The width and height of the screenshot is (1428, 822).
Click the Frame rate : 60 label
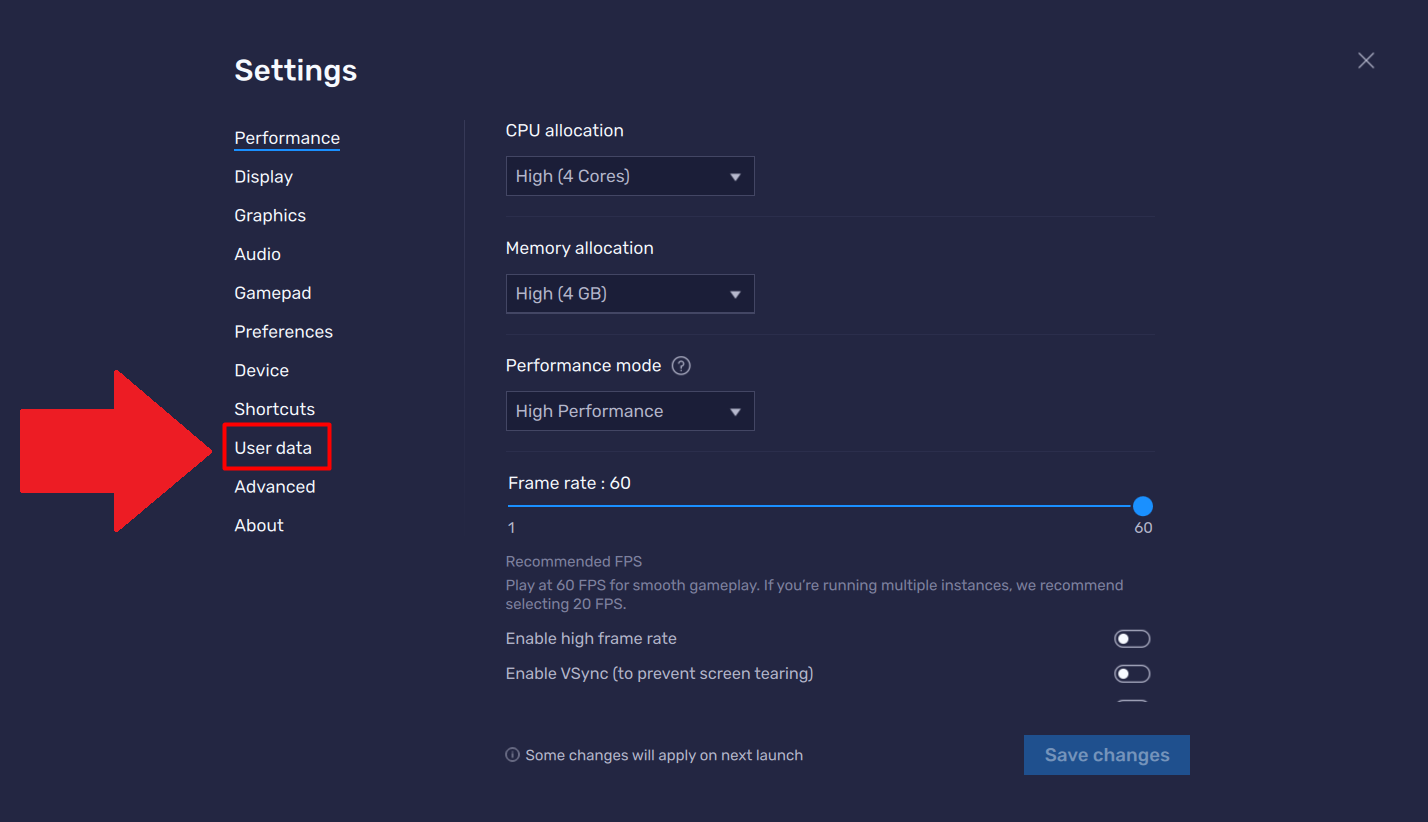(569, 483)
